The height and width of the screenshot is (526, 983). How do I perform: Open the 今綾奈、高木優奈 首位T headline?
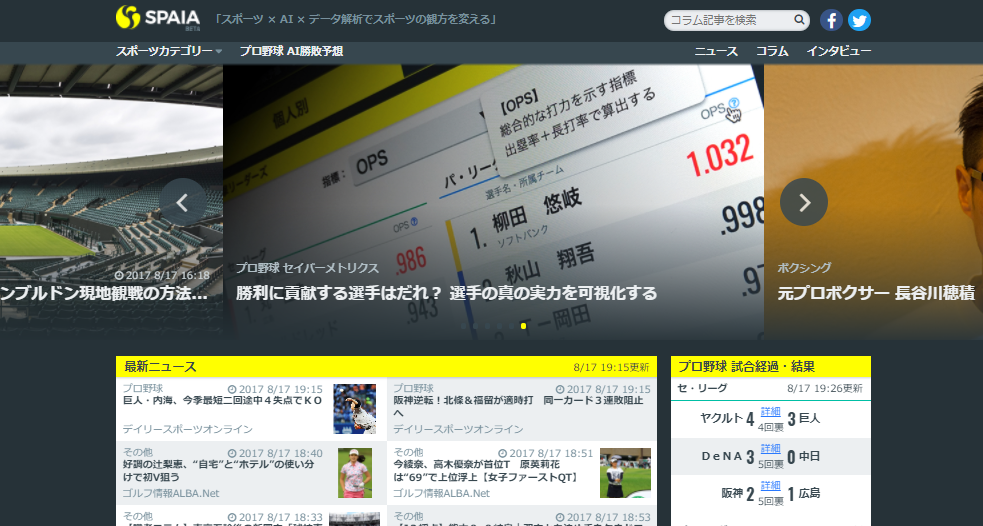tap(486, 471)
